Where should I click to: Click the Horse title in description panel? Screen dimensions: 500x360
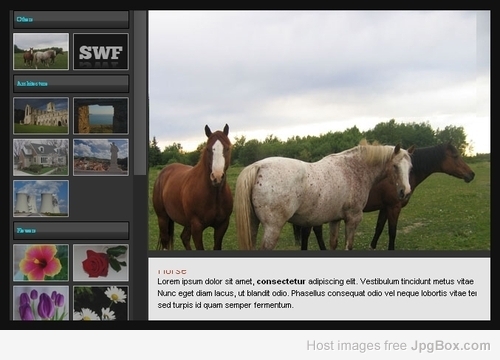[172, 271]
